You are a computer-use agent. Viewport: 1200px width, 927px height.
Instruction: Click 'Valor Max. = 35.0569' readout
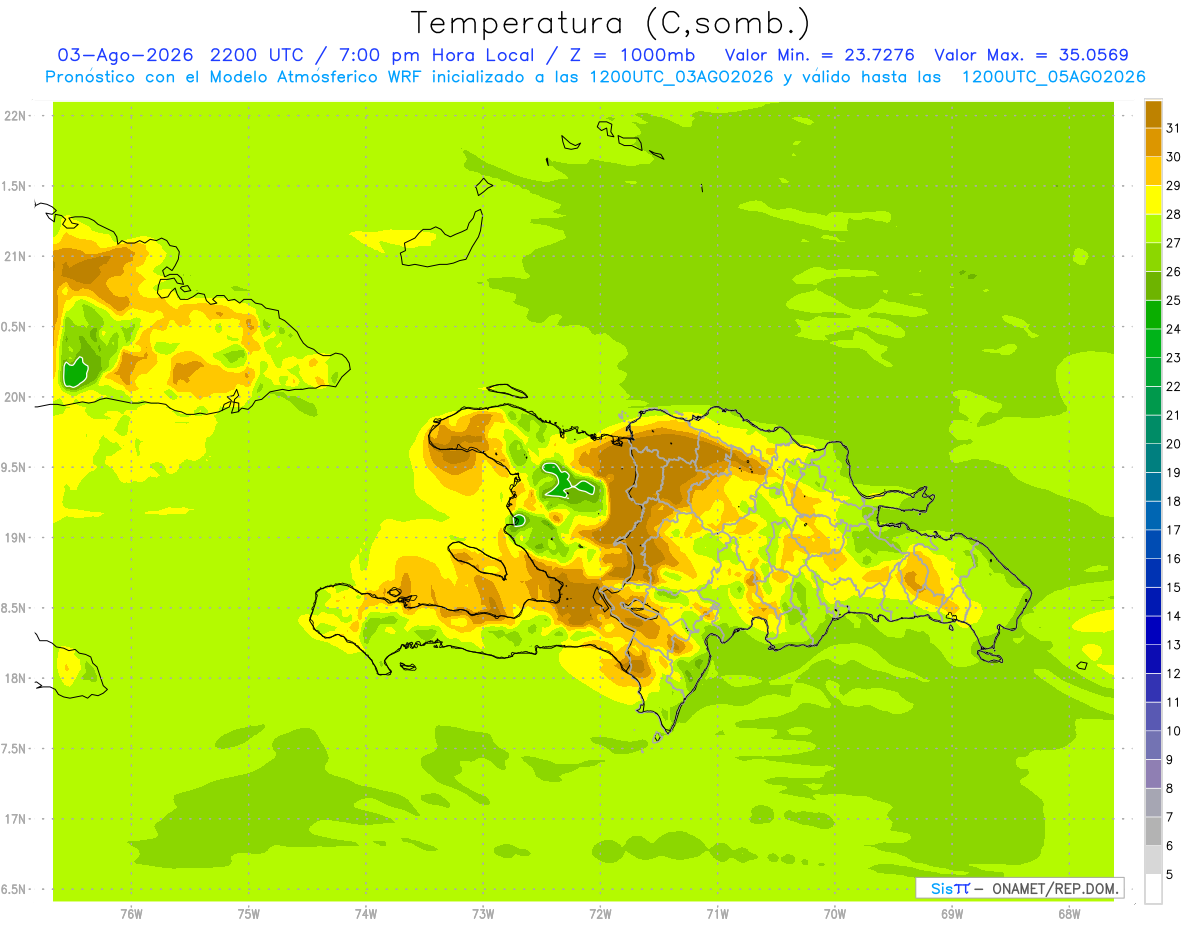pos(1031,55)
